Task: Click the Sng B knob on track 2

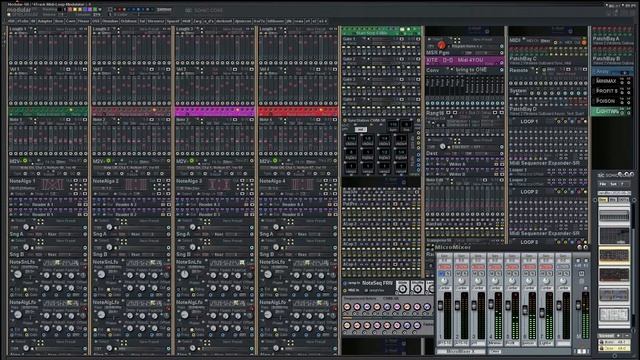Action: coord(109,247)
